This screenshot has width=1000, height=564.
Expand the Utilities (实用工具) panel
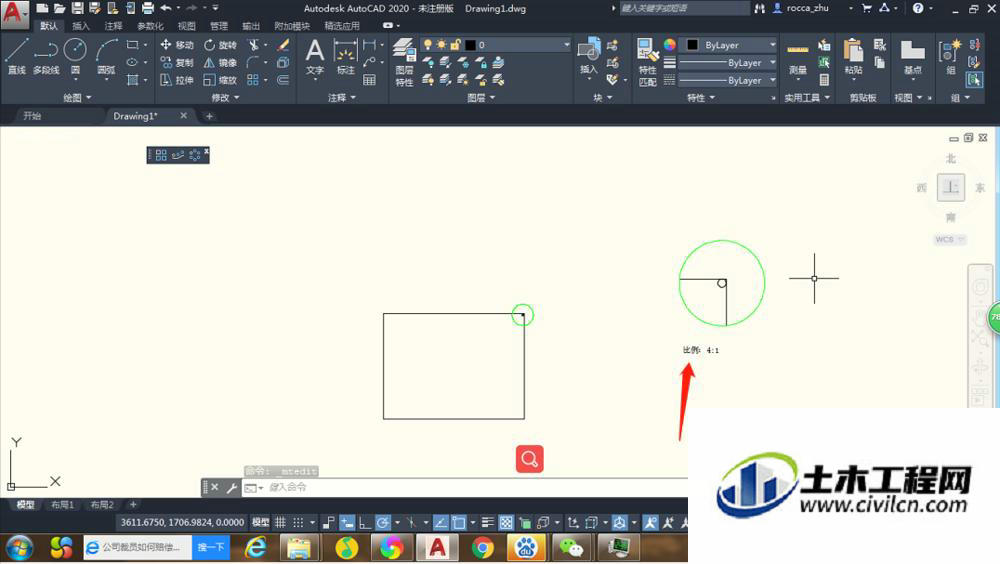point(807,98)
